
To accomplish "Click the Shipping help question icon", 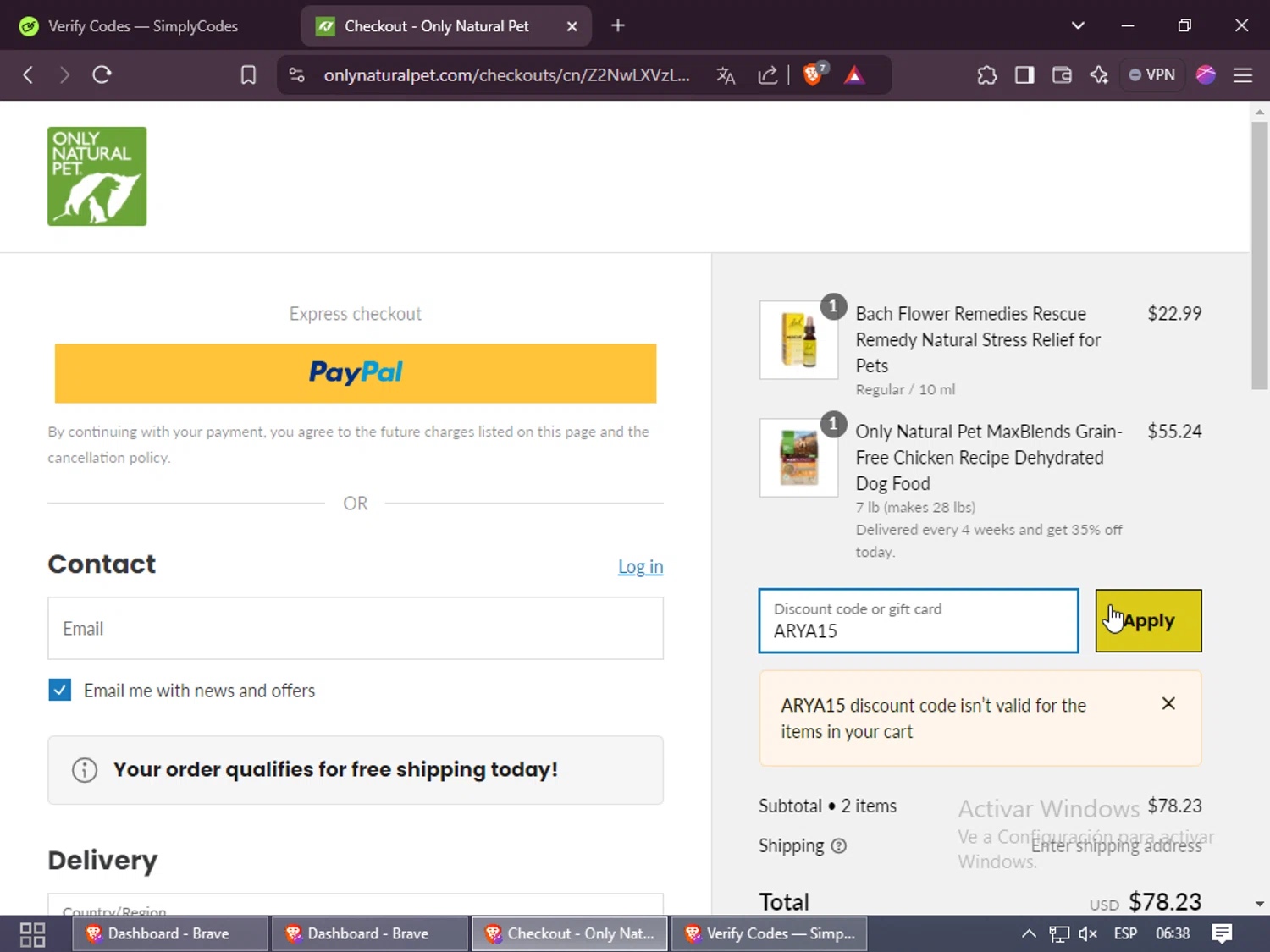I will coord(838,845).
